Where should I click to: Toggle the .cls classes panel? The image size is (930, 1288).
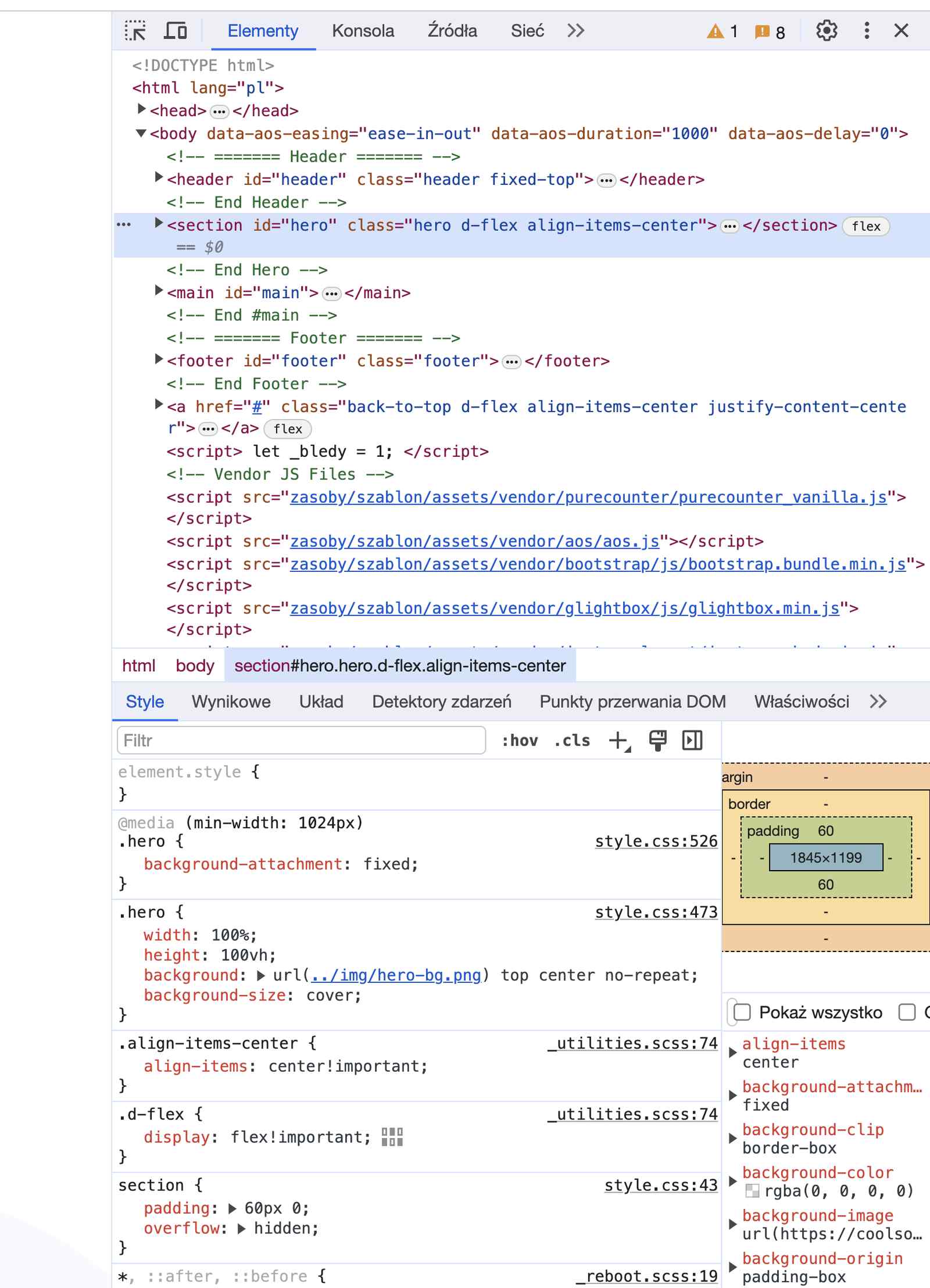tap(572, 740)
